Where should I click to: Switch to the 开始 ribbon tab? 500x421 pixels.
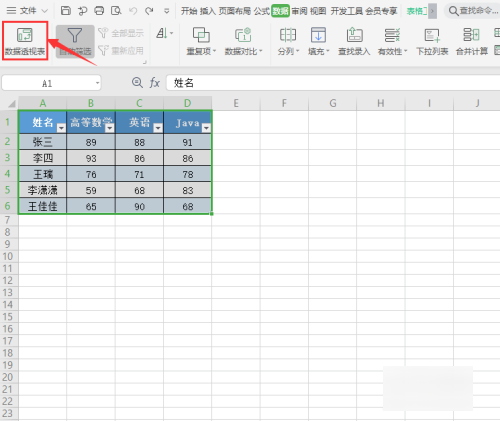coord(189,11)
